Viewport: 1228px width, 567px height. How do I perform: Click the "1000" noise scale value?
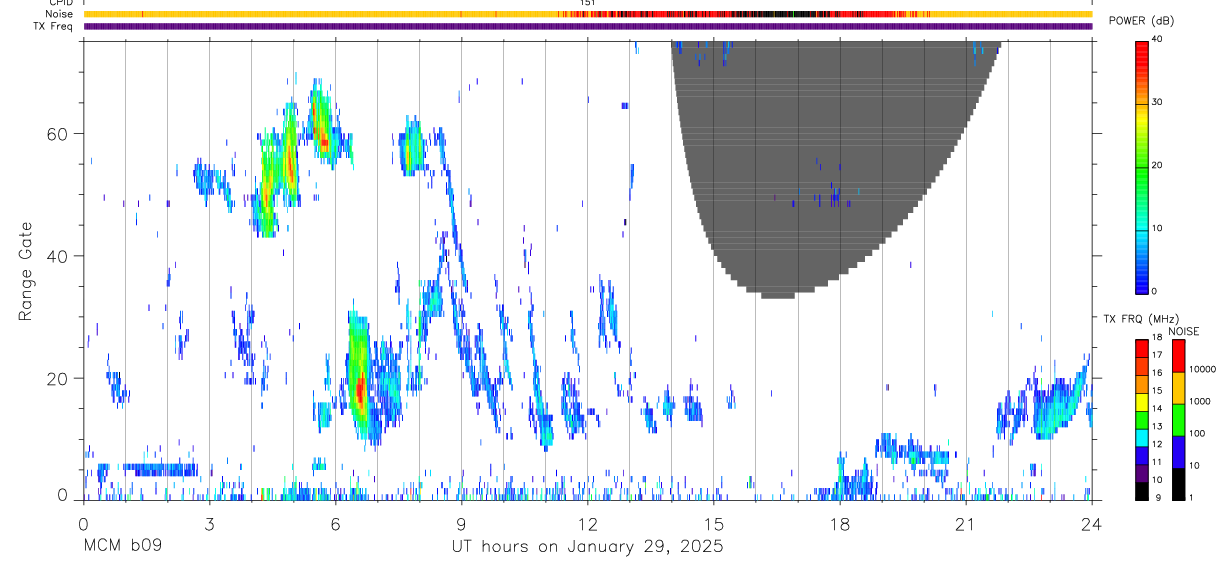[1200, 402]
